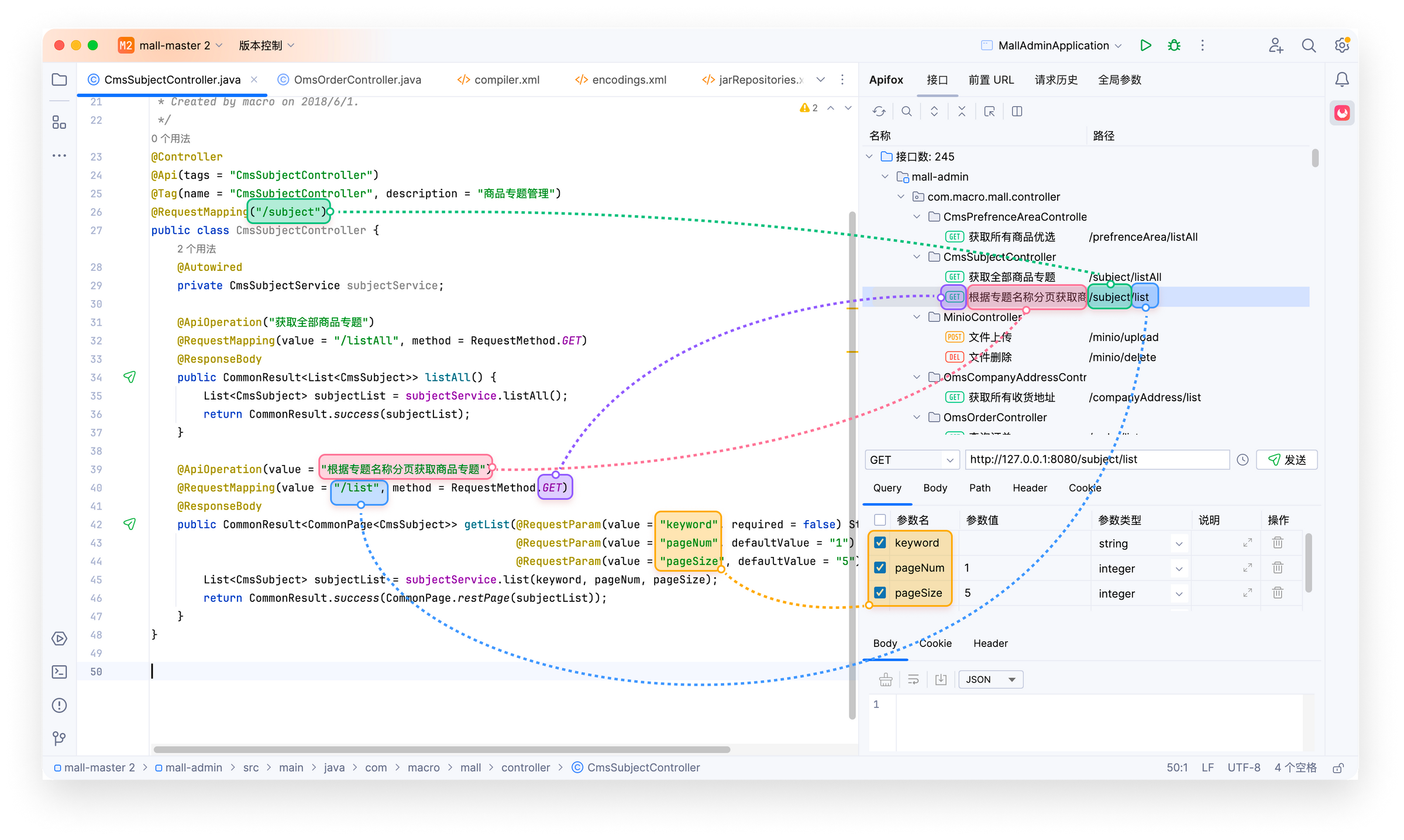Uncheck the pageNum parameter checkbox

pyautogui.click(x=880, y=567)
